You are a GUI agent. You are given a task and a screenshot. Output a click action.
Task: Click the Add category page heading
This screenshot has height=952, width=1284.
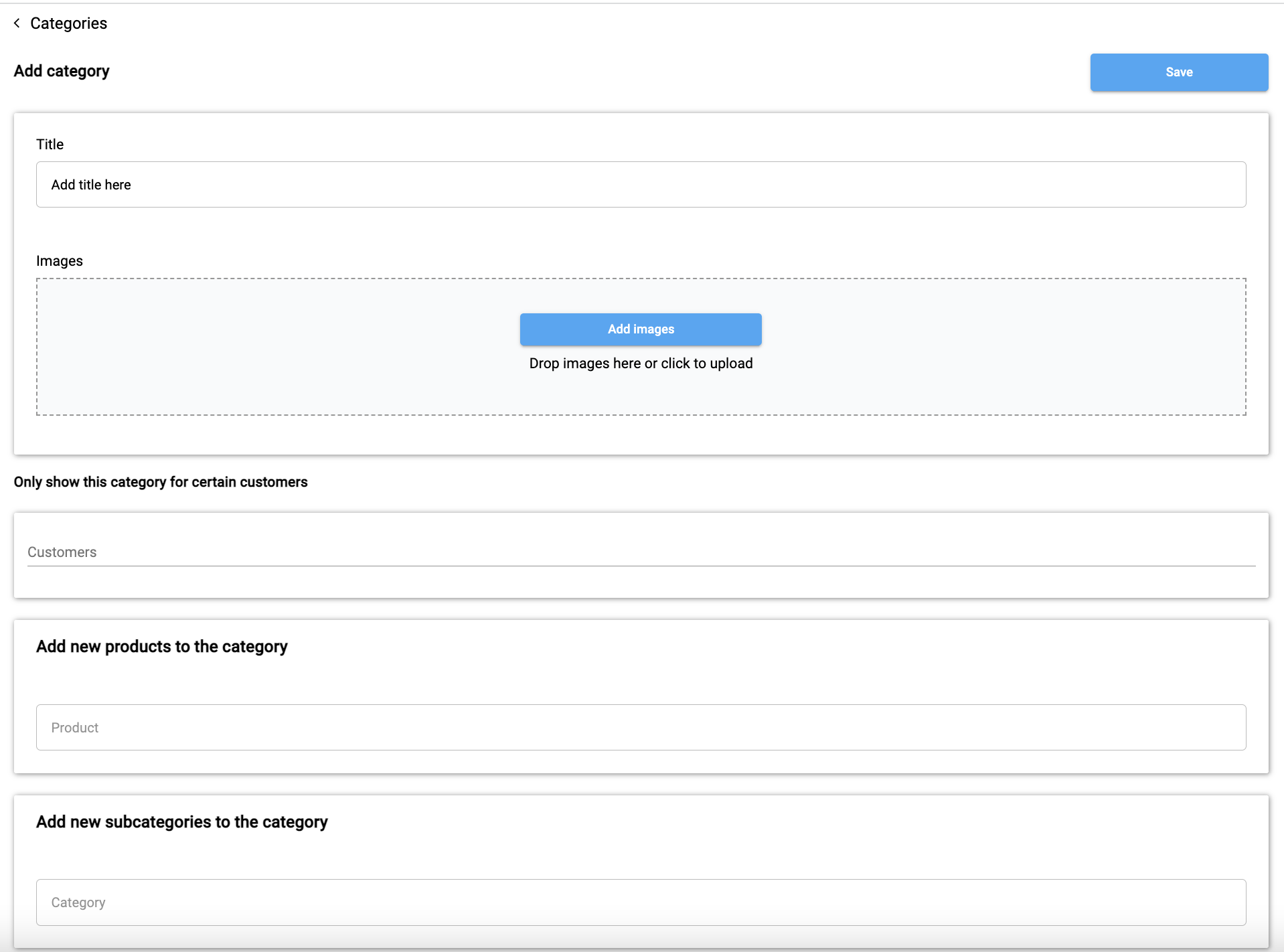(62, 71)
